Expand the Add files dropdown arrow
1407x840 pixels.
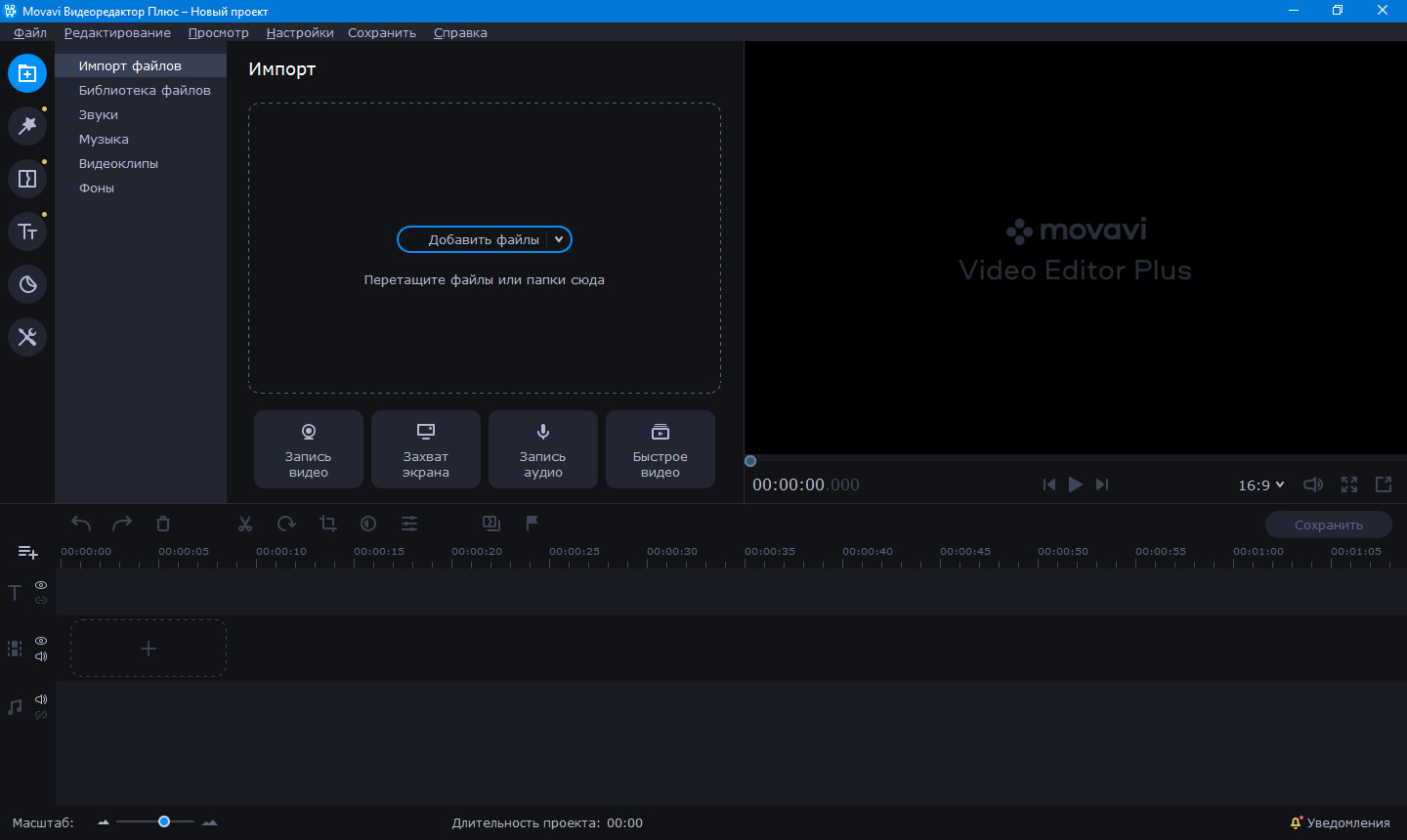[559, 239]
